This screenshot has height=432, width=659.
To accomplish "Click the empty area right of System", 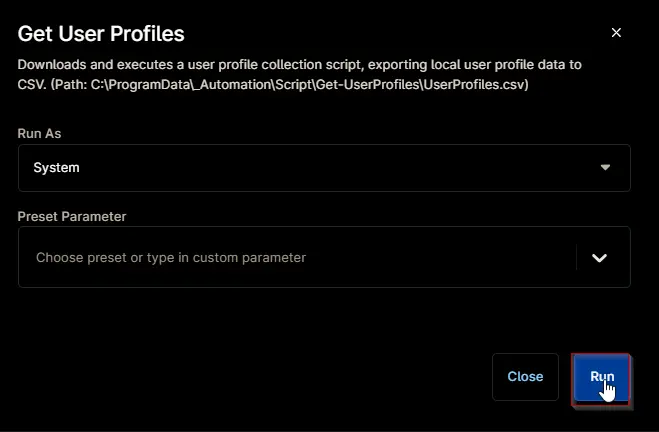I will (336, 168).
